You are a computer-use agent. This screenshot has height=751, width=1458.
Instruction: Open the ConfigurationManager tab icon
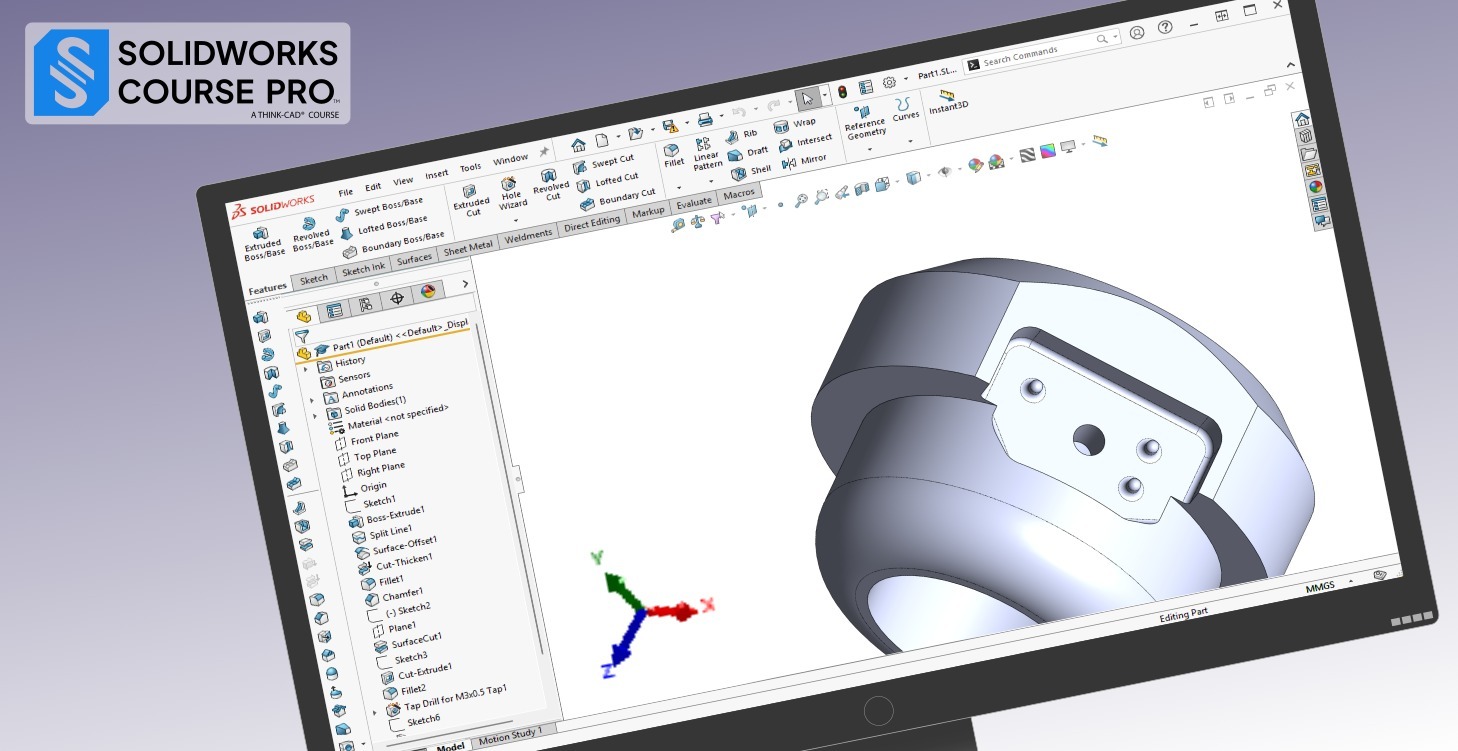(365, 303)
